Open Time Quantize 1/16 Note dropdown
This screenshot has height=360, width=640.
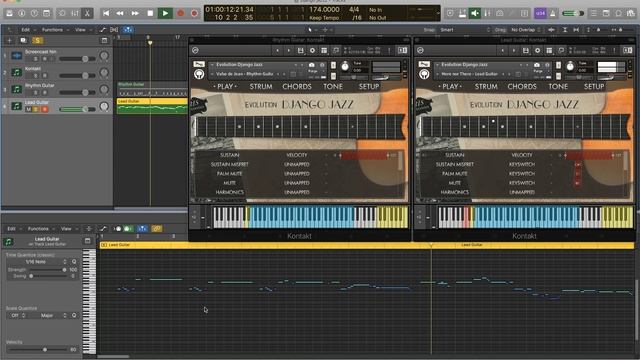(41, 262)
